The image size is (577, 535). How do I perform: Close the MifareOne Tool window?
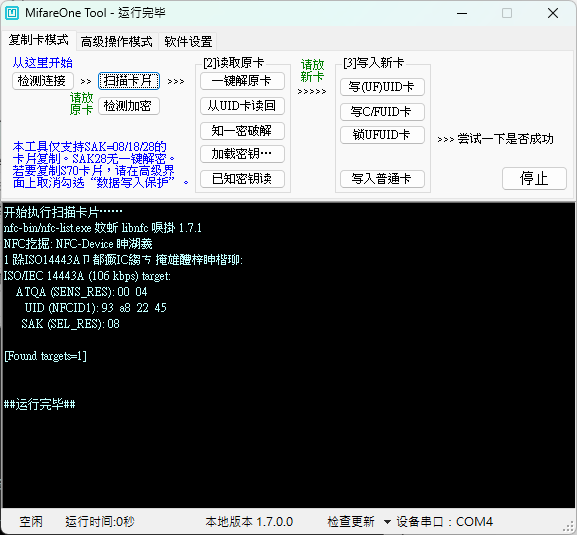click(x=553, y=14)
